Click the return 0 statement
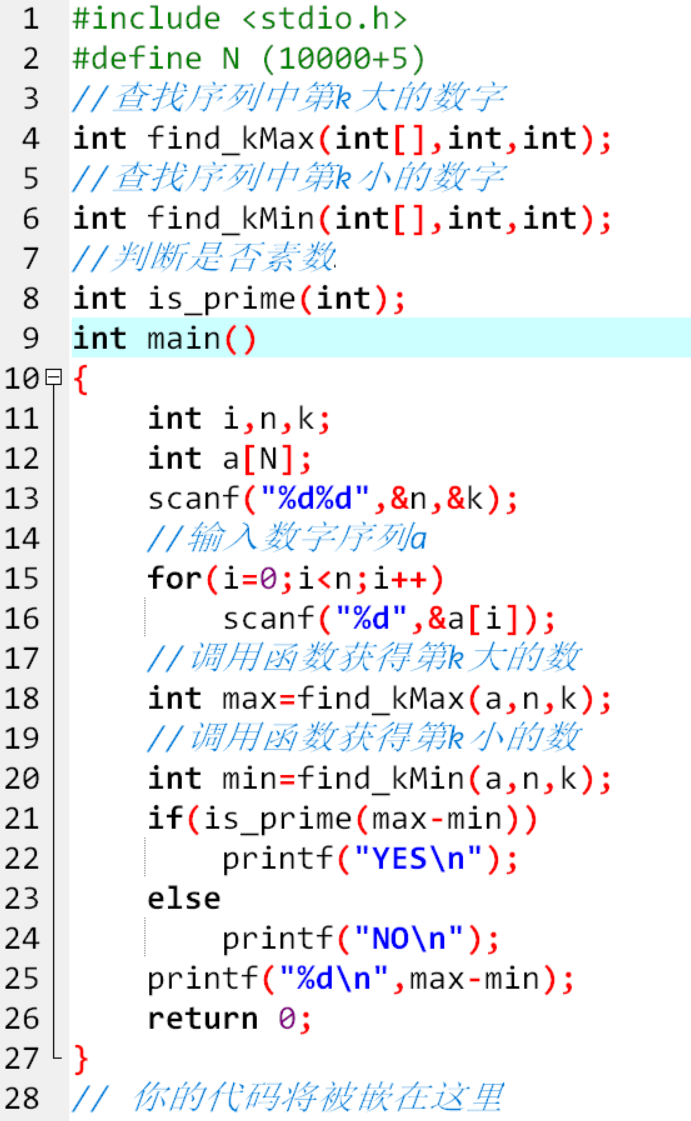Viewport: 691px width, 1121px height. click(230, 1019)
